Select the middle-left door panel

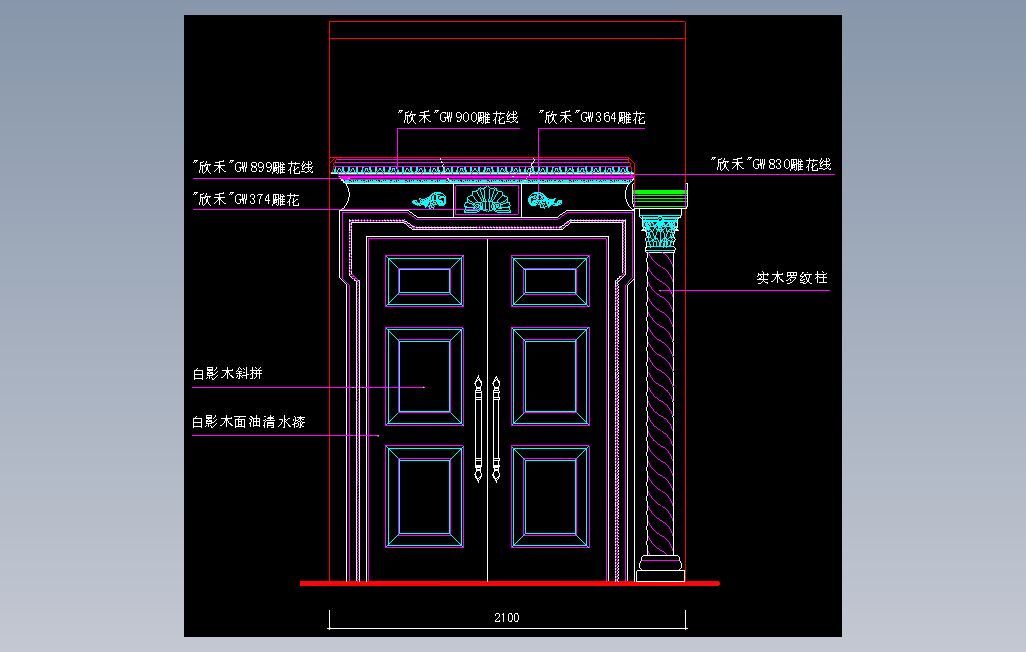425,376
